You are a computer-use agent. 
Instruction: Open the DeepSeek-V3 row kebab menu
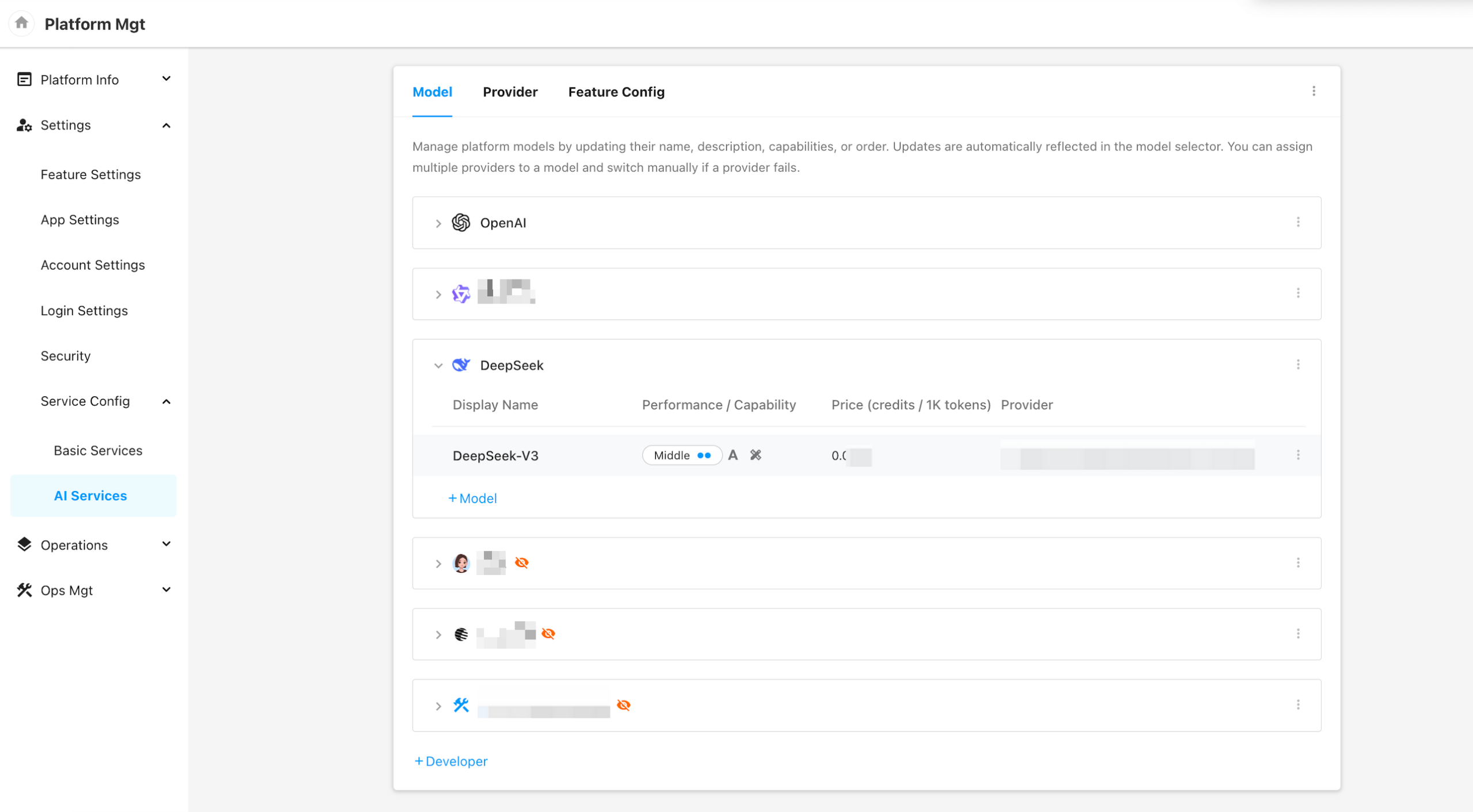[1298, 455]
